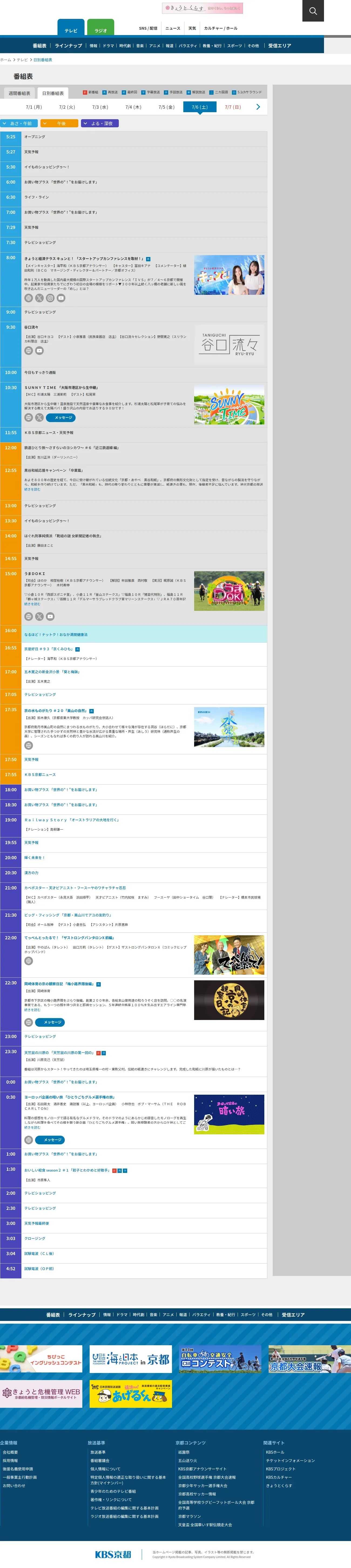Open website icon for SUNNY TIME
351x1568 pixels.
coord(29,417)
